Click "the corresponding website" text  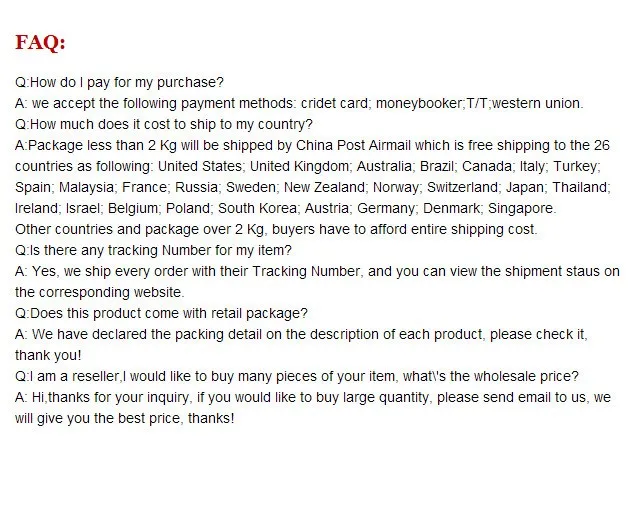click(x=98, y=292)
